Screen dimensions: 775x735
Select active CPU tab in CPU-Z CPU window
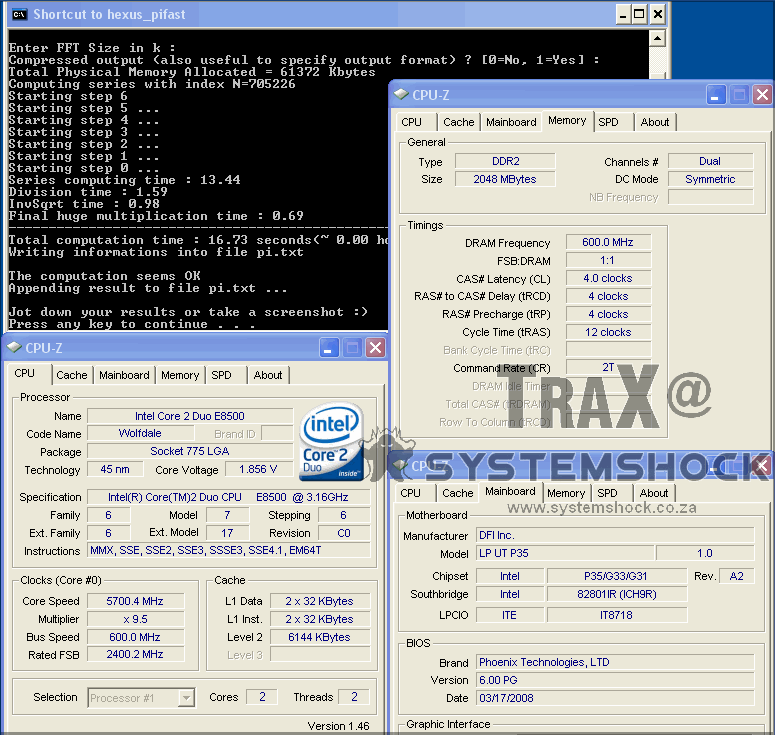25,373
